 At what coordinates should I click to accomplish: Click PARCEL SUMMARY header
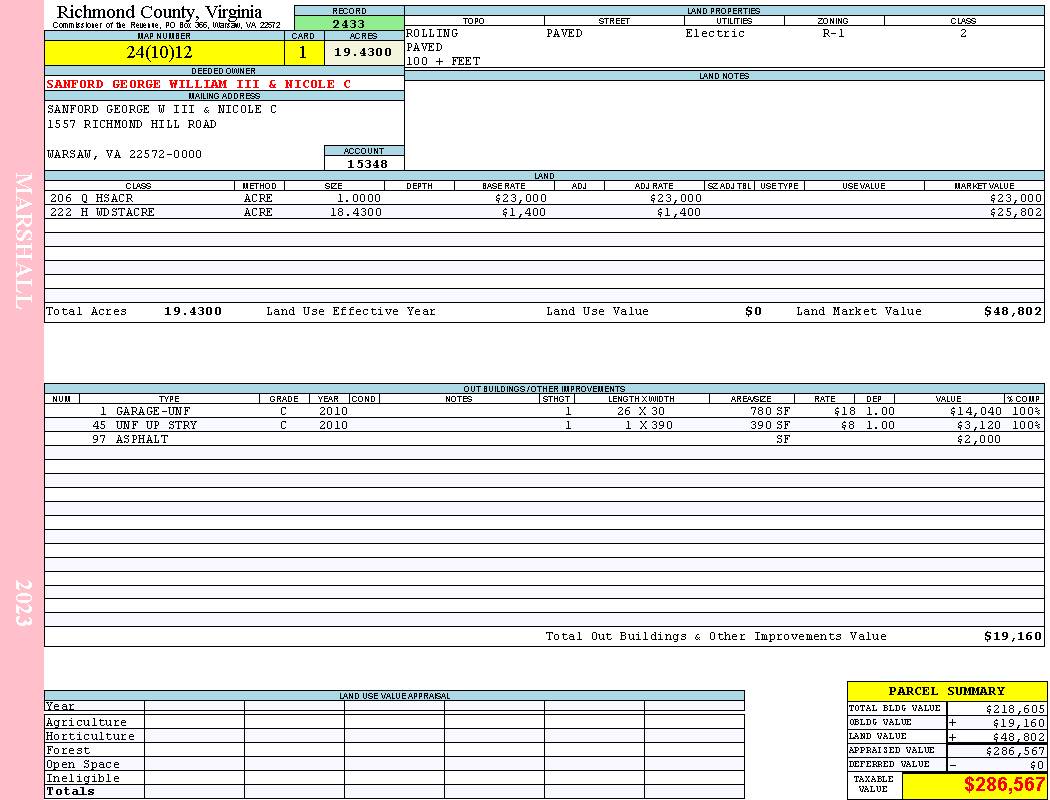click(x=946, y=691)
